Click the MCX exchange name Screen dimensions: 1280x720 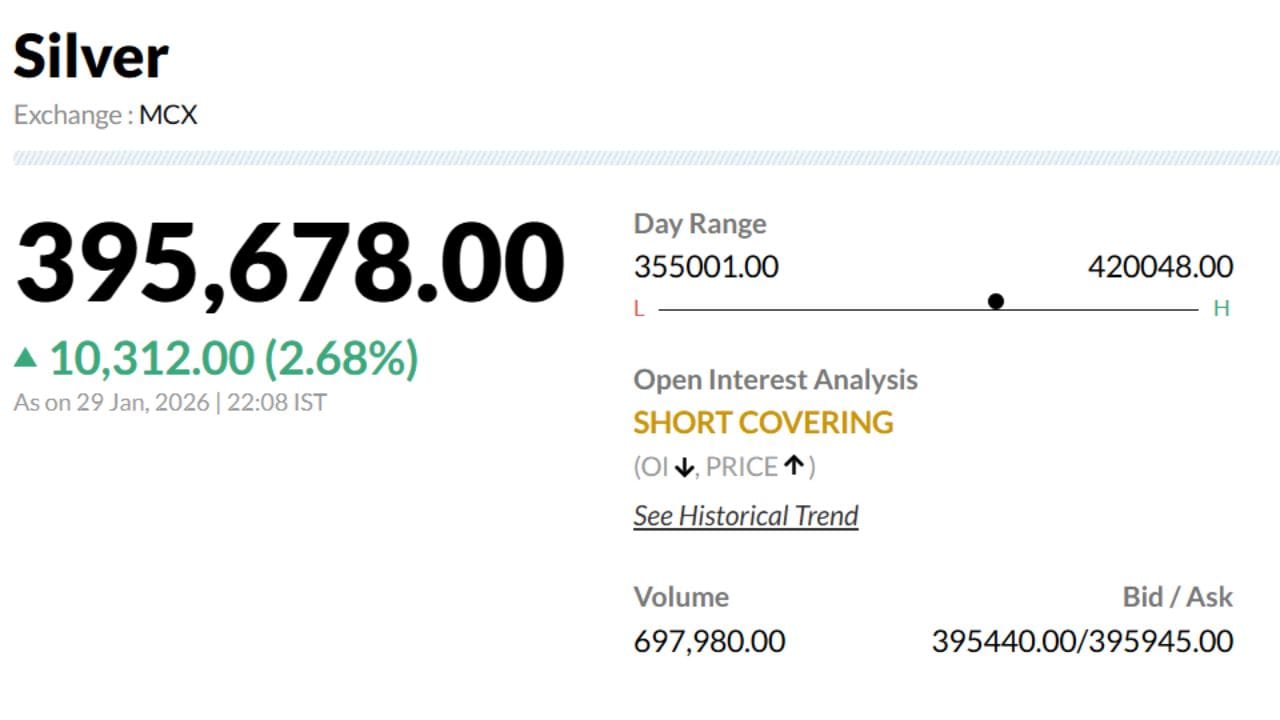(168, 115)
